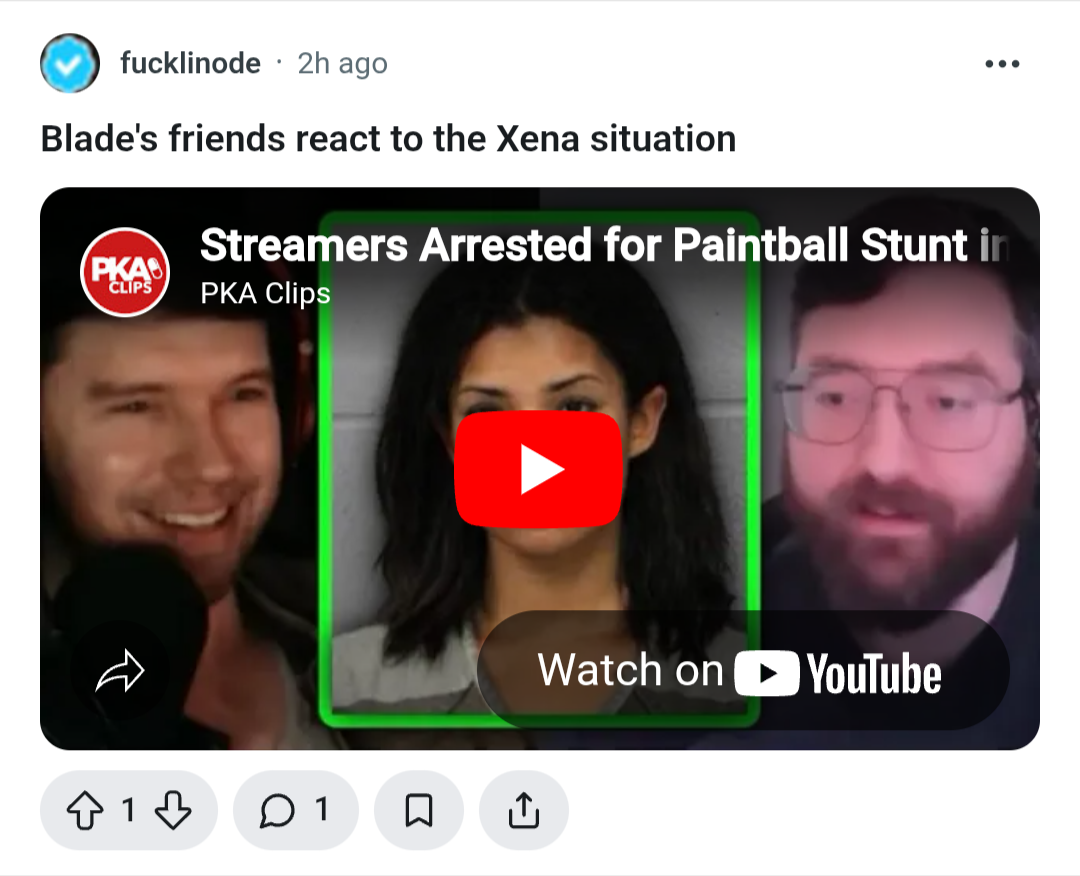Click the vote count number between arrows
The width and height of the screenshot is (1080, 876).
[x=129, y=810]
